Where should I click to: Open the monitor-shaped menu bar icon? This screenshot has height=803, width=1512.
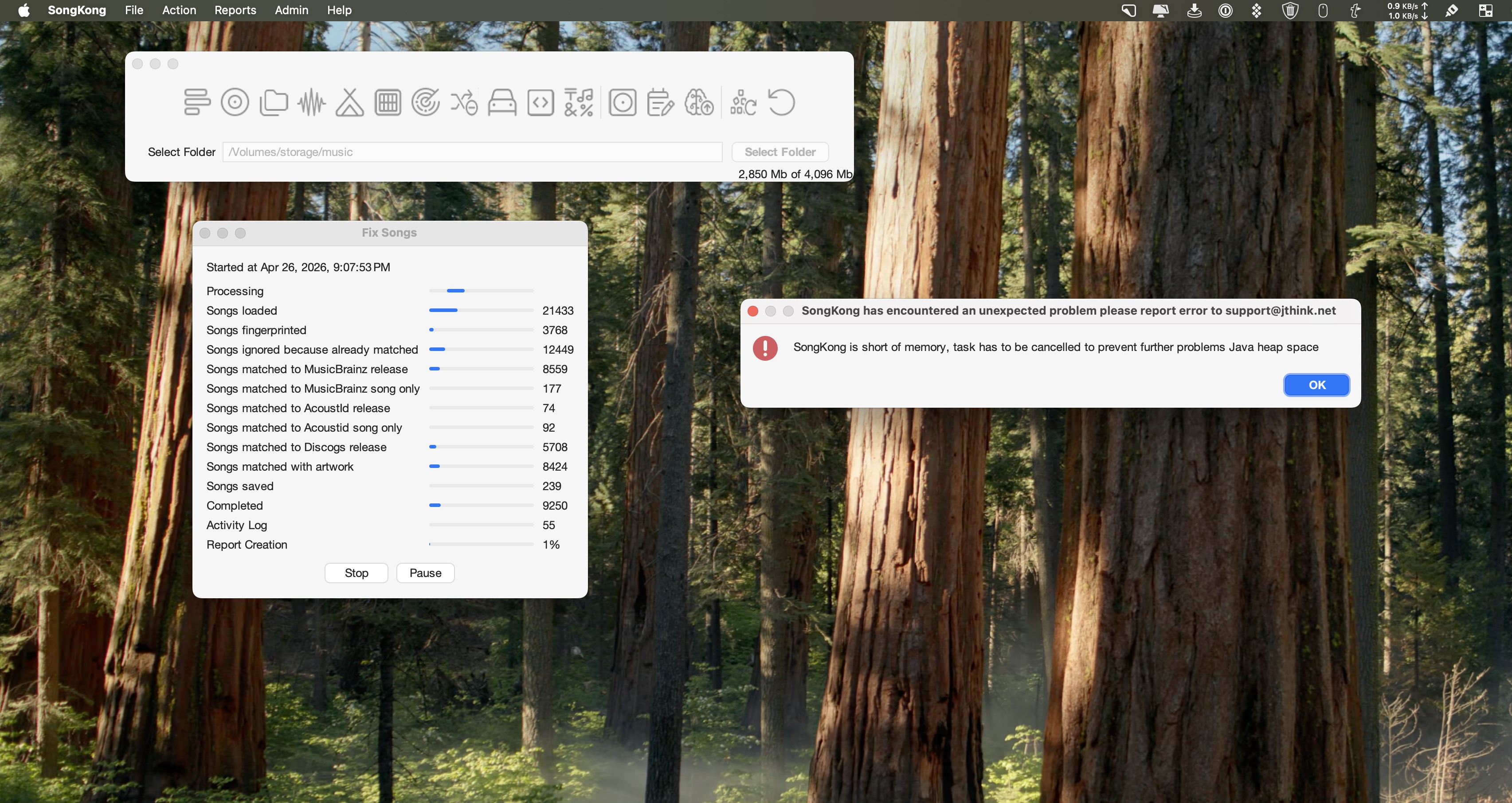pyautogui.click(x=1160, y=11)
